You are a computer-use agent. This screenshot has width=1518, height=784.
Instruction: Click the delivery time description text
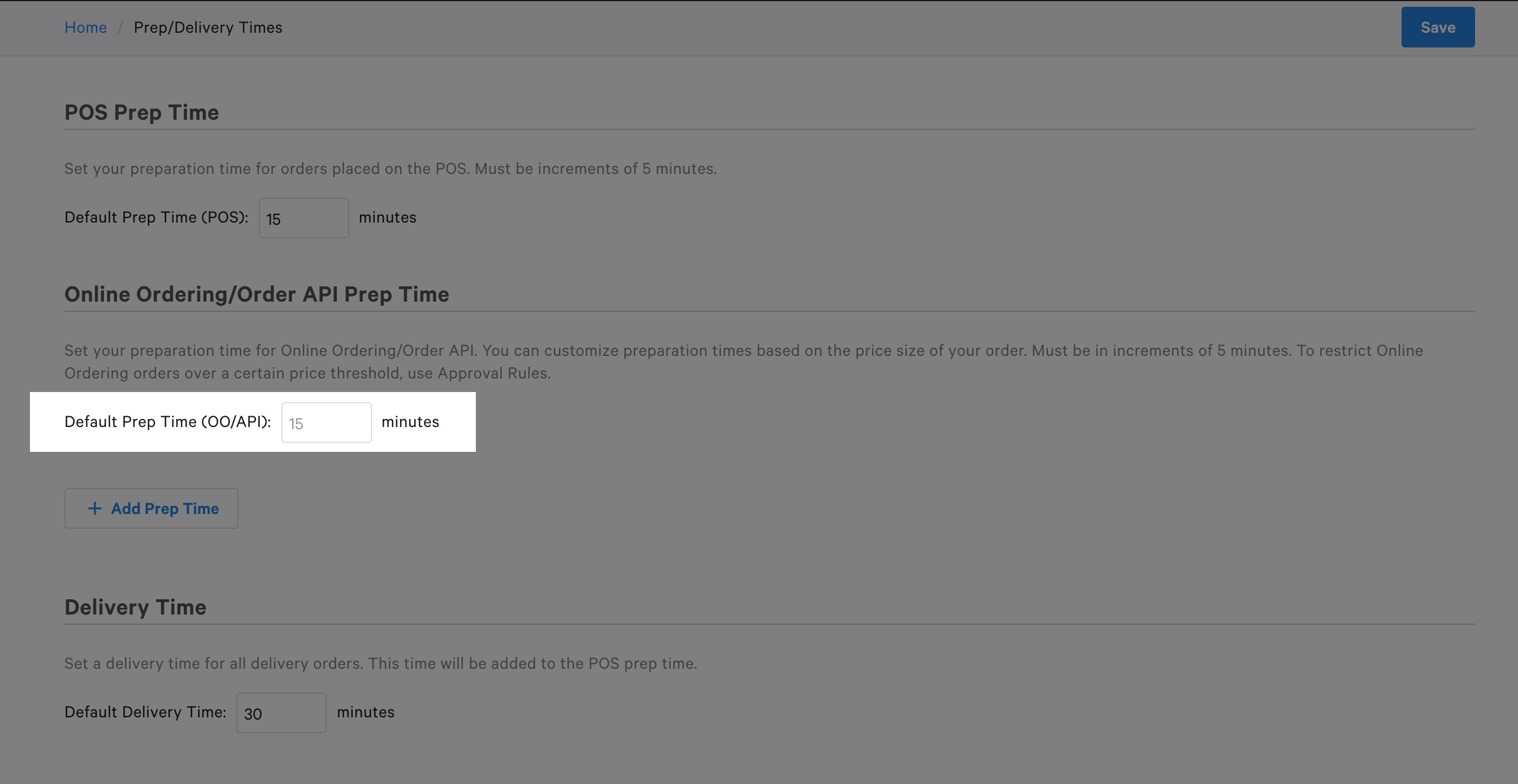point(380,664)
